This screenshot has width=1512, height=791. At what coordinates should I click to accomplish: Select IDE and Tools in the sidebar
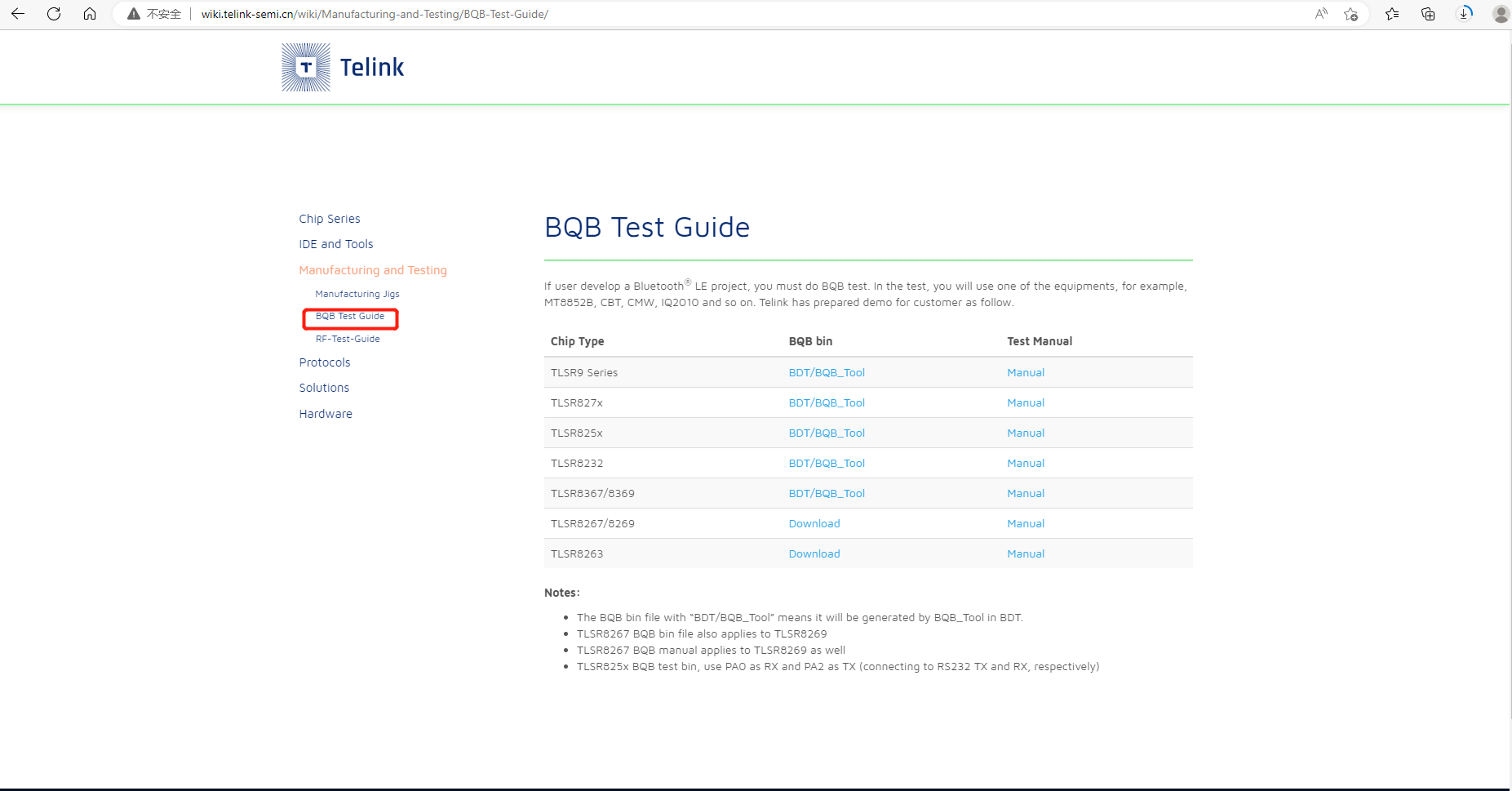click(x=335, y=243)
